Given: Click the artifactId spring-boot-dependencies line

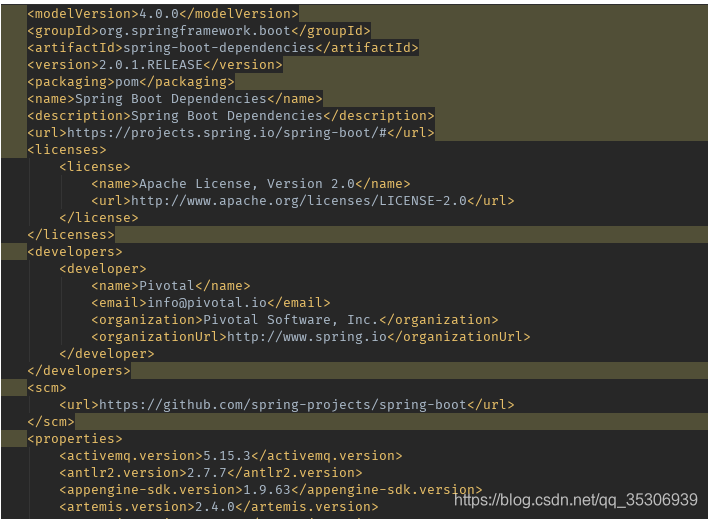Looking at the screenshot, I should pyautogui.click(x=223, y=47).
